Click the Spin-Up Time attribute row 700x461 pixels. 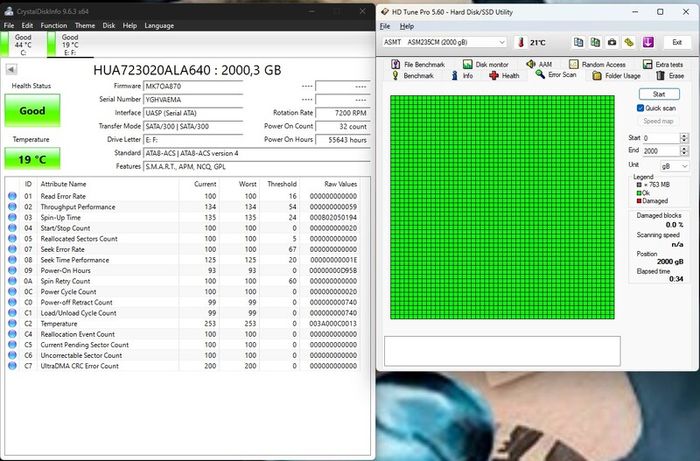[x=183, y=217]
